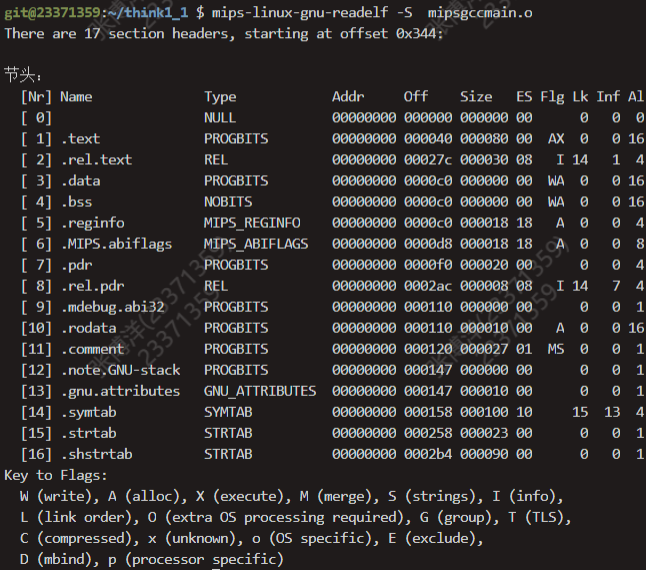Click the .text section name
646x570 pixels.
coord(80,139)
